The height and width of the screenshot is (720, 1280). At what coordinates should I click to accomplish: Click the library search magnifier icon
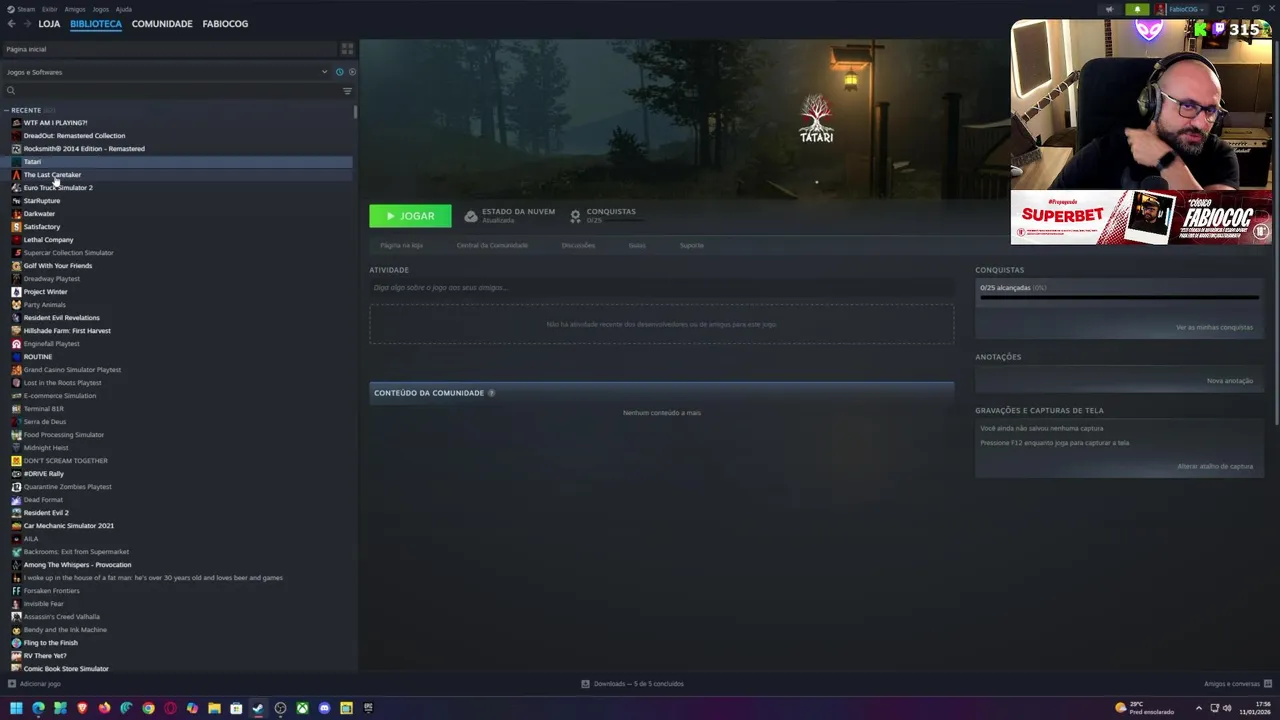[11, 91]
